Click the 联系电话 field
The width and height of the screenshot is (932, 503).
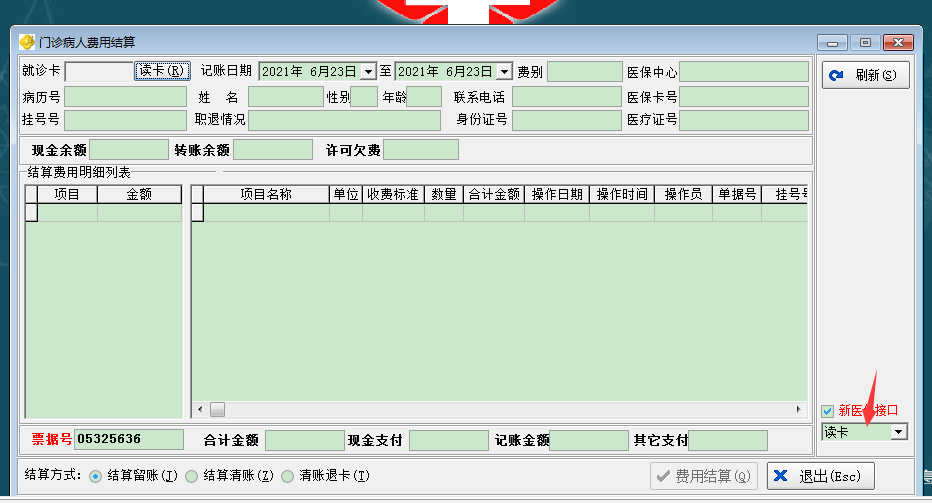click(566, 97)
